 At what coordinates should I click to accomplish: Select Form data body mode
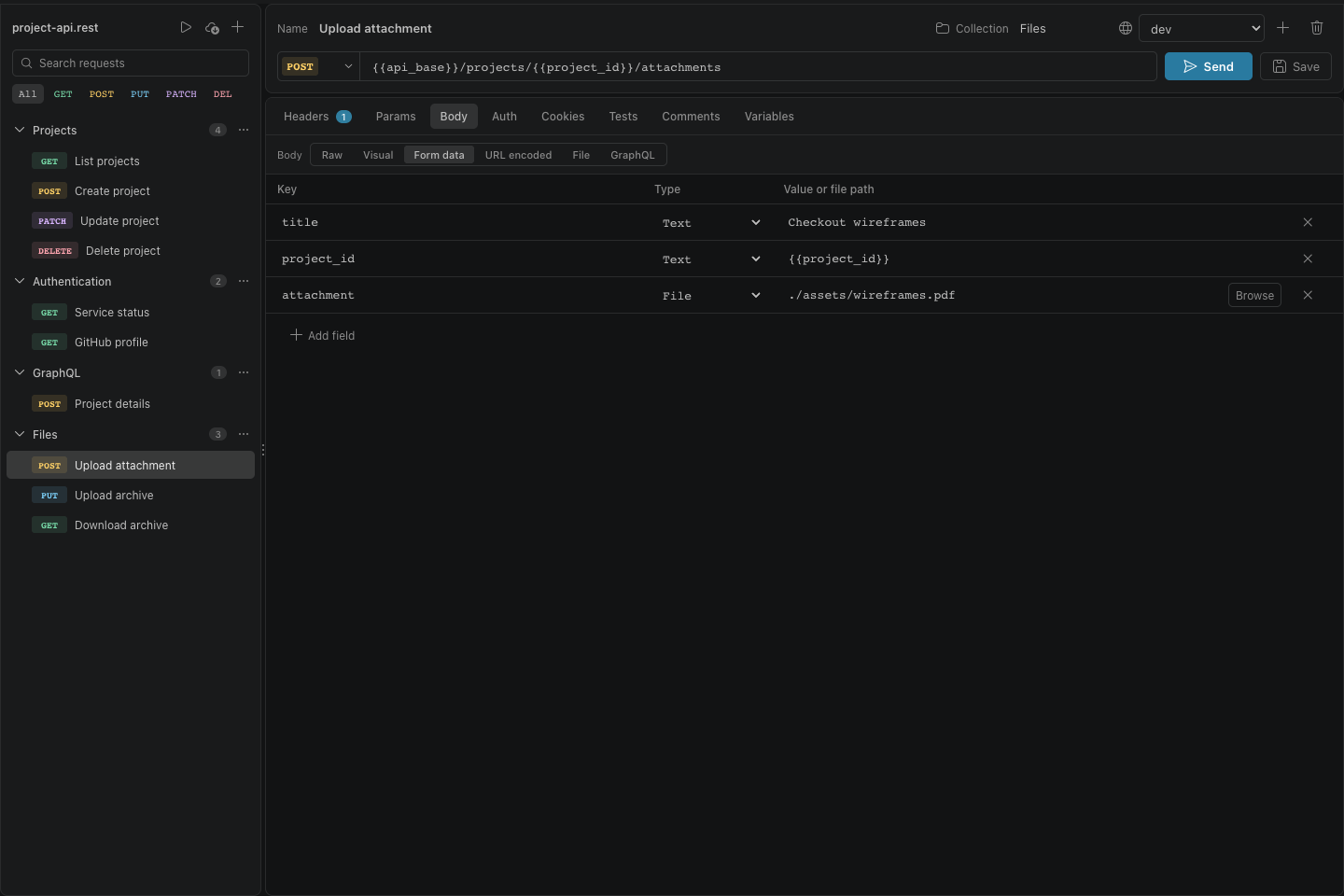[x=439, y=155]
